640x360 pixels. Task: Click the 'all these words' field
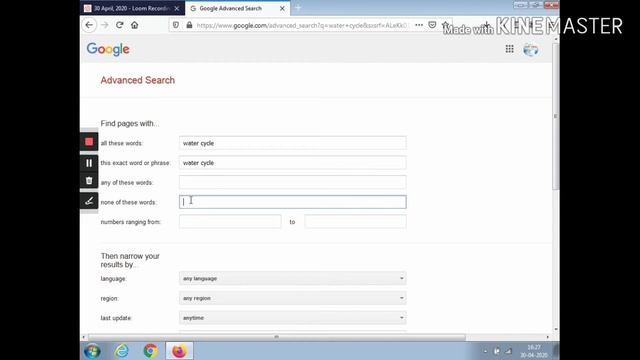click(293, 143)
